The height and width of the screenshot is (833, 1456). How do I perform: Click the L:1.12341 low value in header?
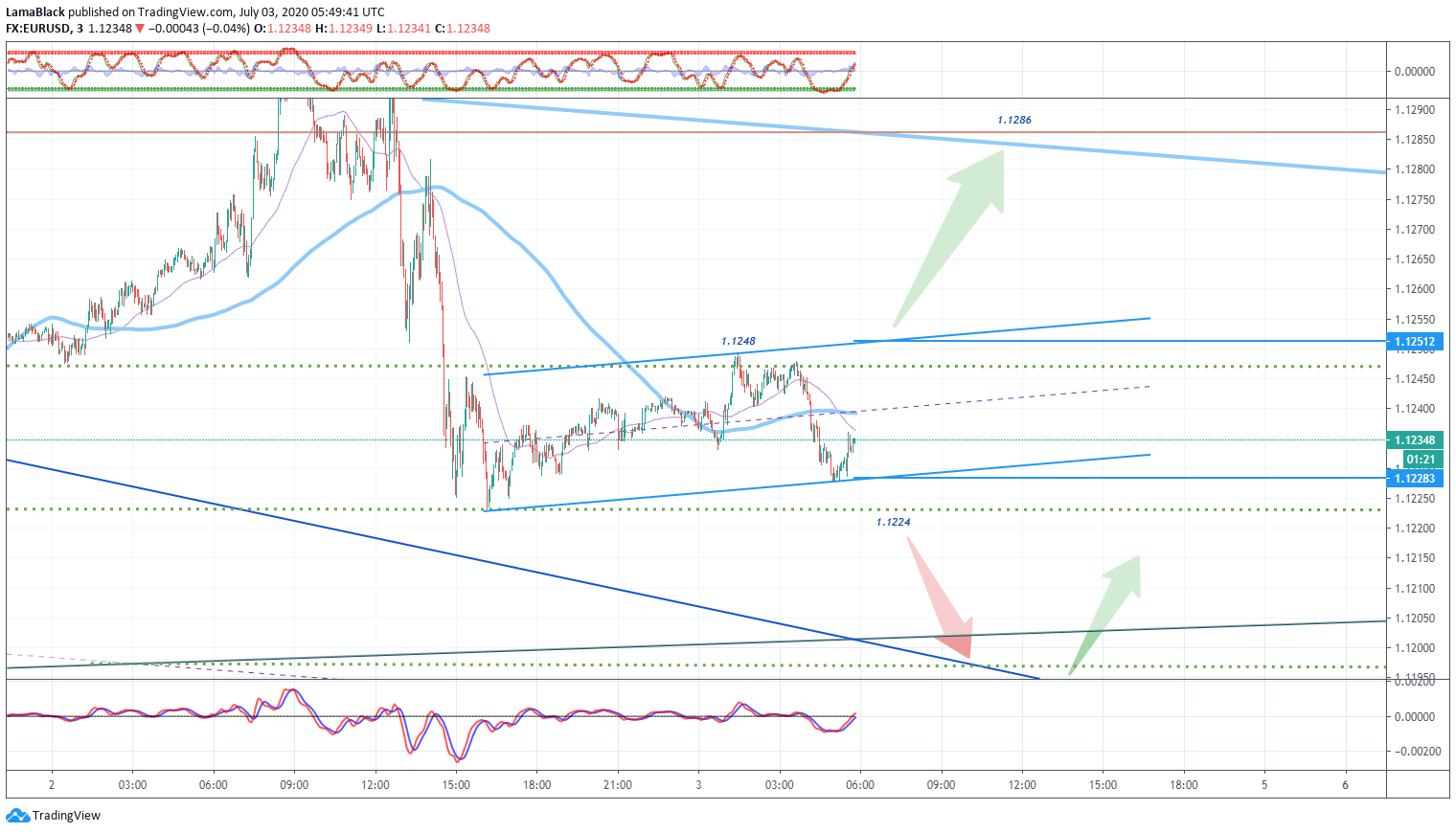403,29
